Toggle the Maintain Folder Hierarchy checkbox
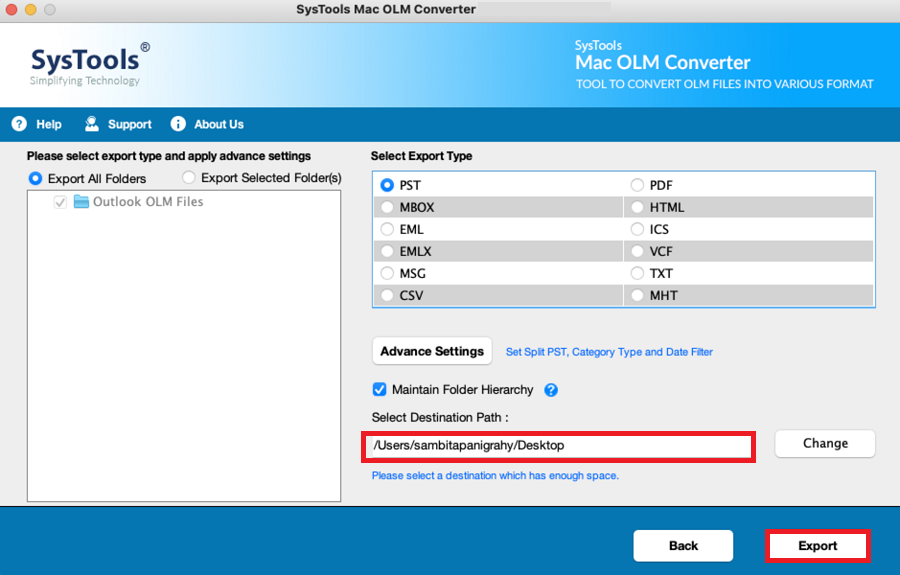900x575 pixels. point(379,390)
